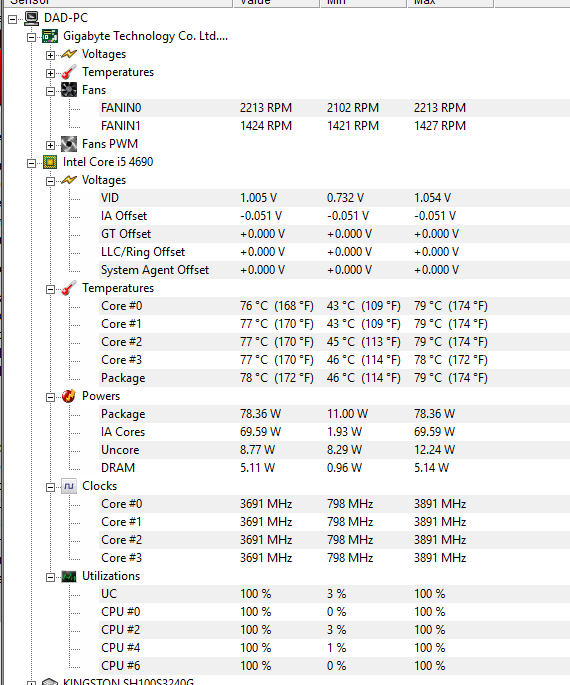The image size is (570, 685).
Task: Click the Fans PWM fan icon
Action: coord(69,144)
